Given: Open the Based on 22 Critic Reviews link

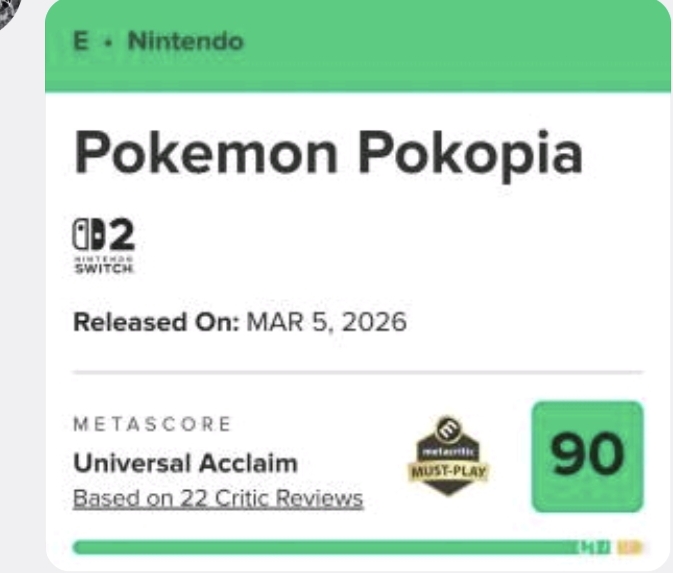Looking at the screenshot, I should pyautogui.click(x=217, y=498).
